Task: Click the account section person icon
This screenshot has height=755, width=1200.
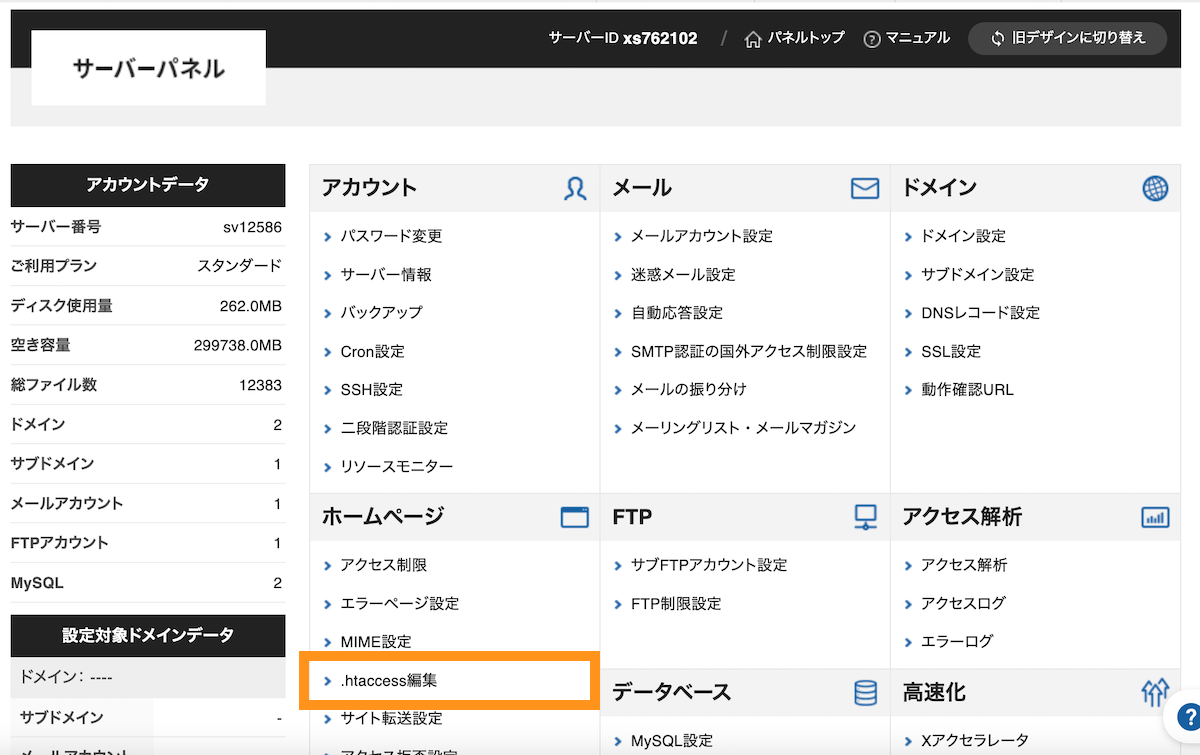Action: click(575, 188)
